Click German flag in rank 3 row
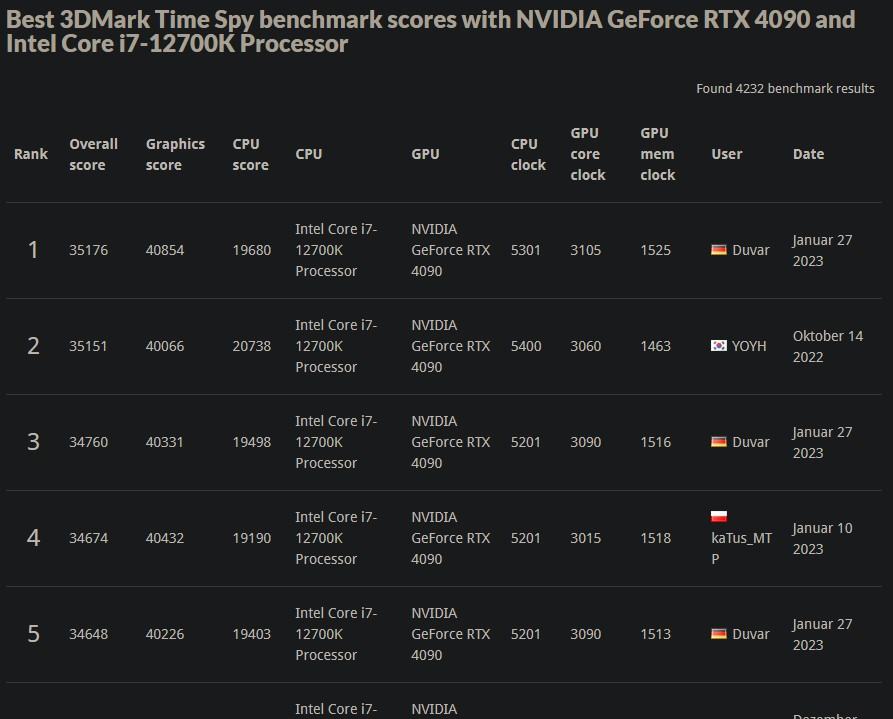 719,442
